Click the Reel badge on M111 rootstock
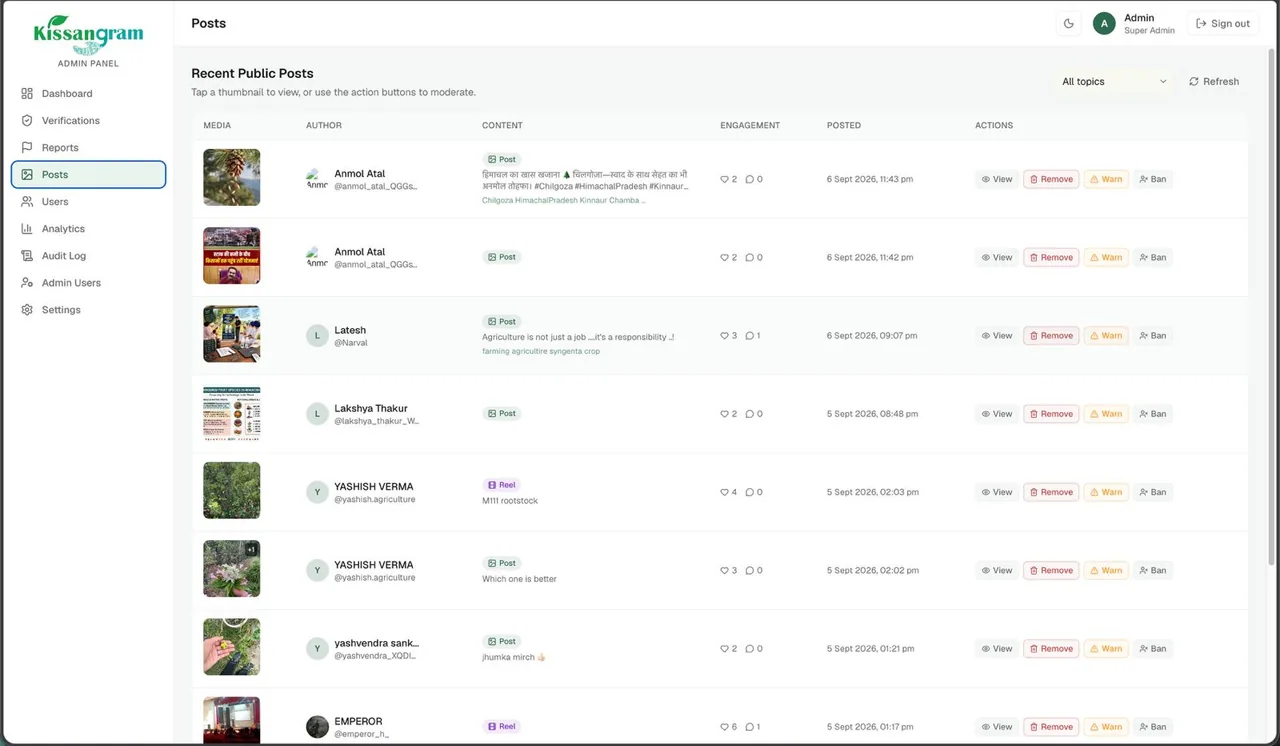This screenshot has width=1280, height=746. click(502, 485)
